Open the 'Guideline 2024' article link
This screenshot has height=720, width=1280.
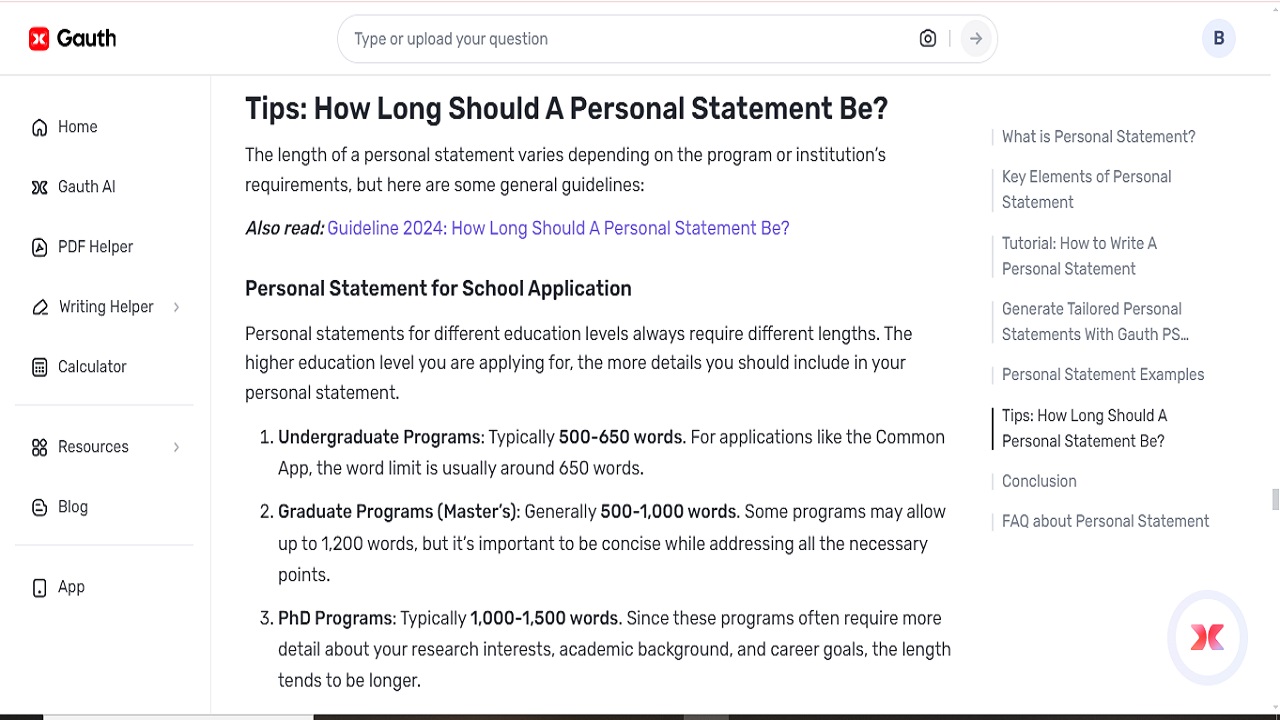click(558, 228)
